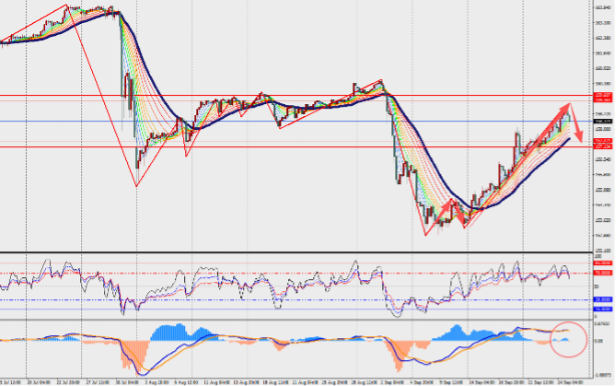The height and width of the screenshot is (386, 616).
Task: Click the -1.68073 MACD scale minimum label
Action: [x=603, y=375]
